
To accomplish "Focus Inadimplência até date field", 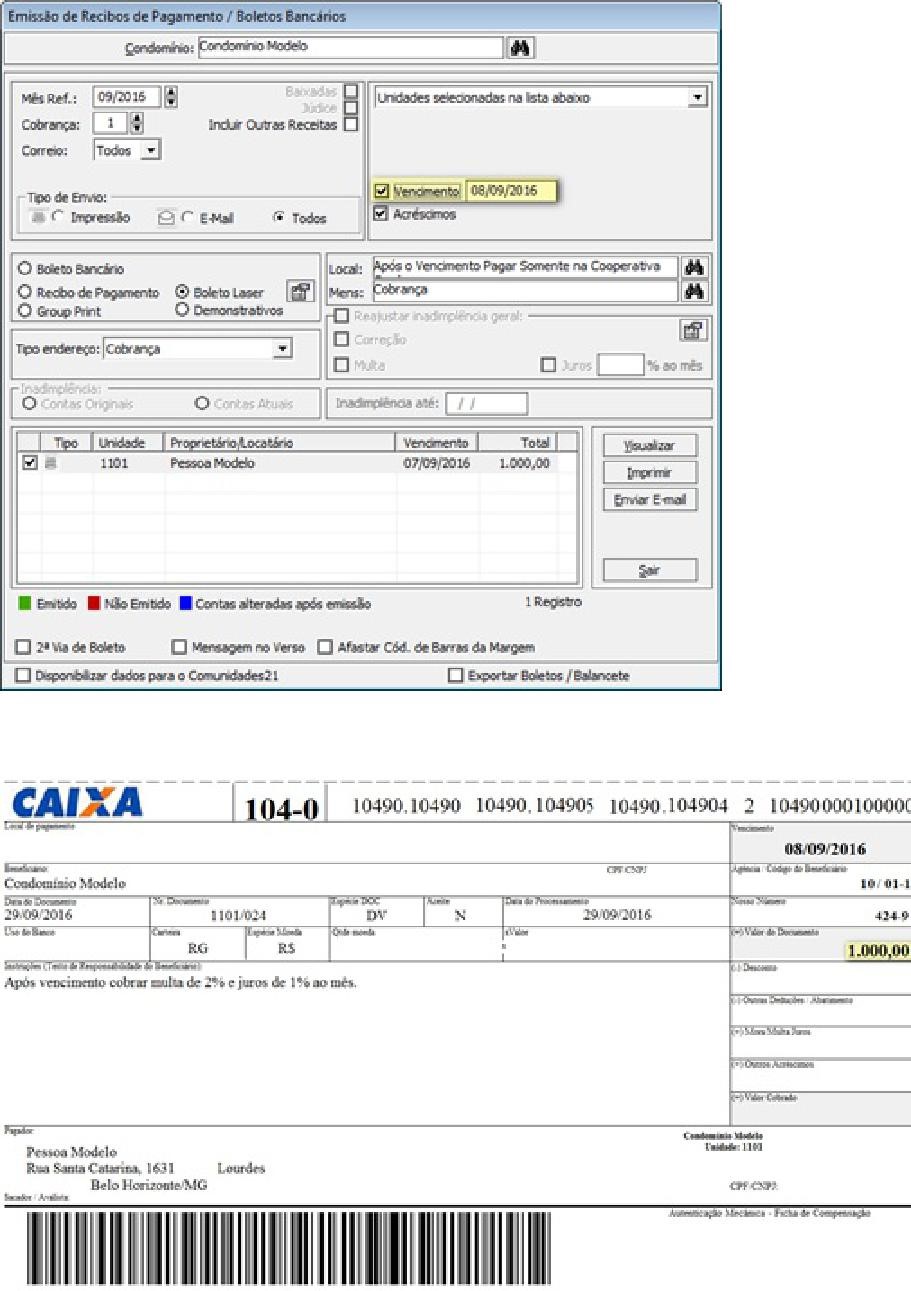I will [x=486, y=404].
